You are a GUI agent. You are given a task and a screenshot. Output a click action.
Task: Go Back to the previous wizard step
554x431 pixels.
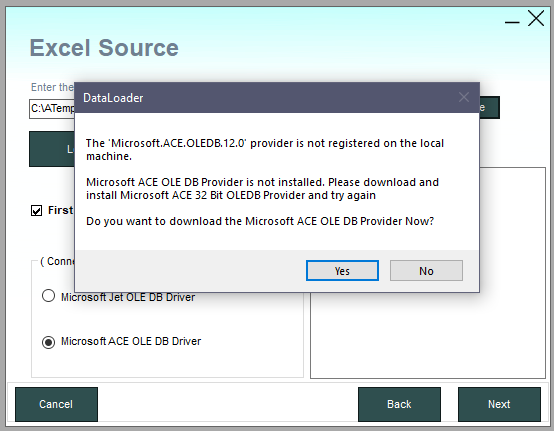click(399, 404)
